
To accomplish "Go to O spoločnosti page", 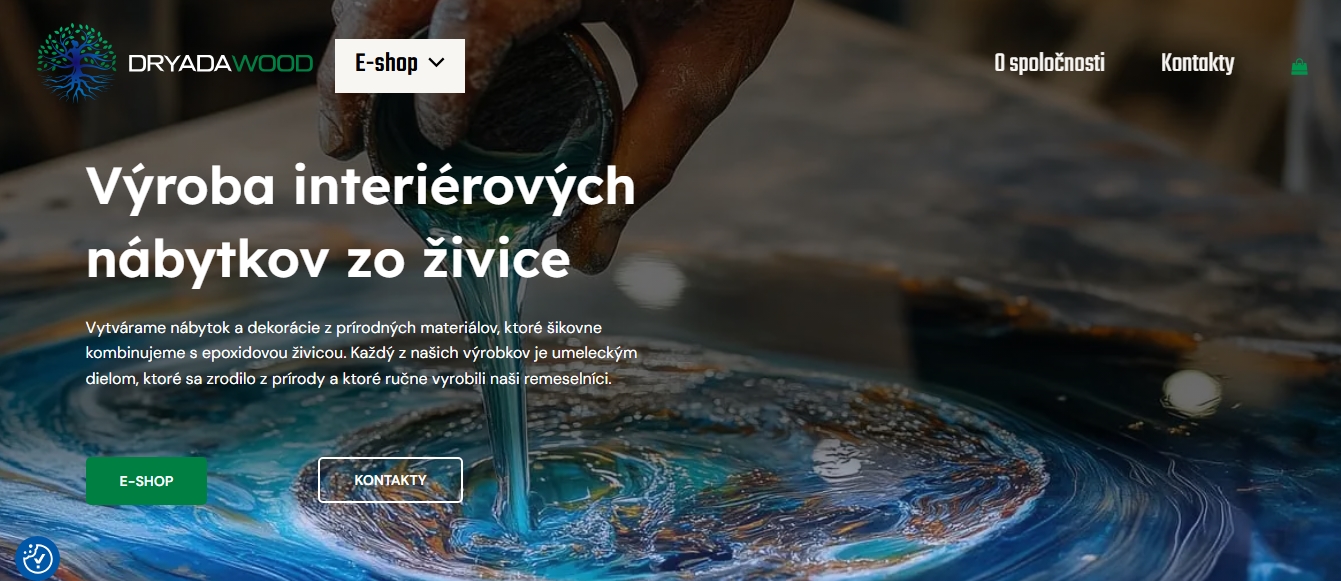I will 1049,64.
